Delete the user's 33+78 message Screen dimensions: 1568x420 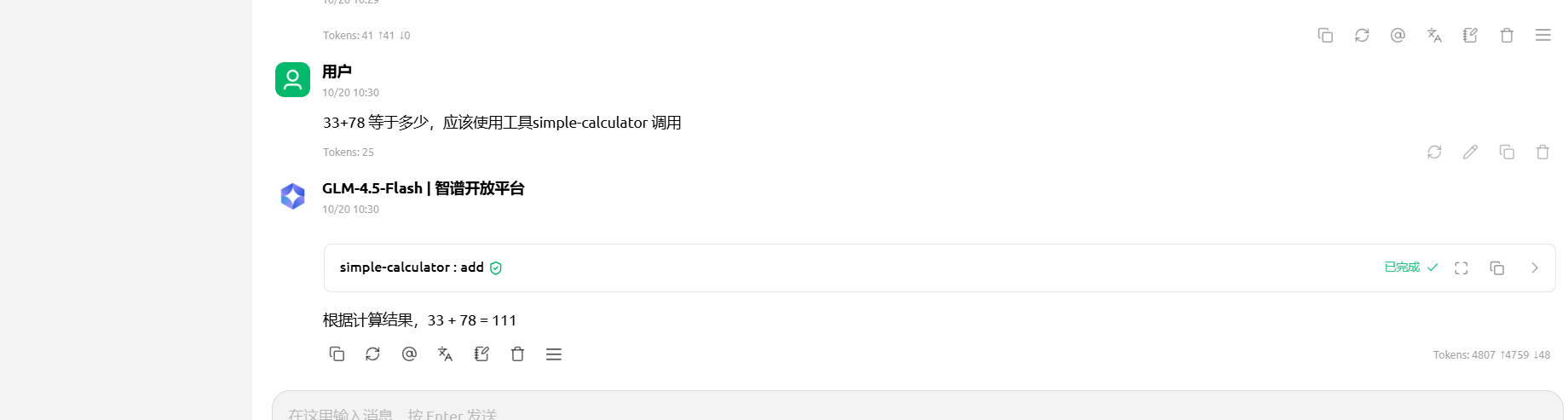click(1542, 152)
